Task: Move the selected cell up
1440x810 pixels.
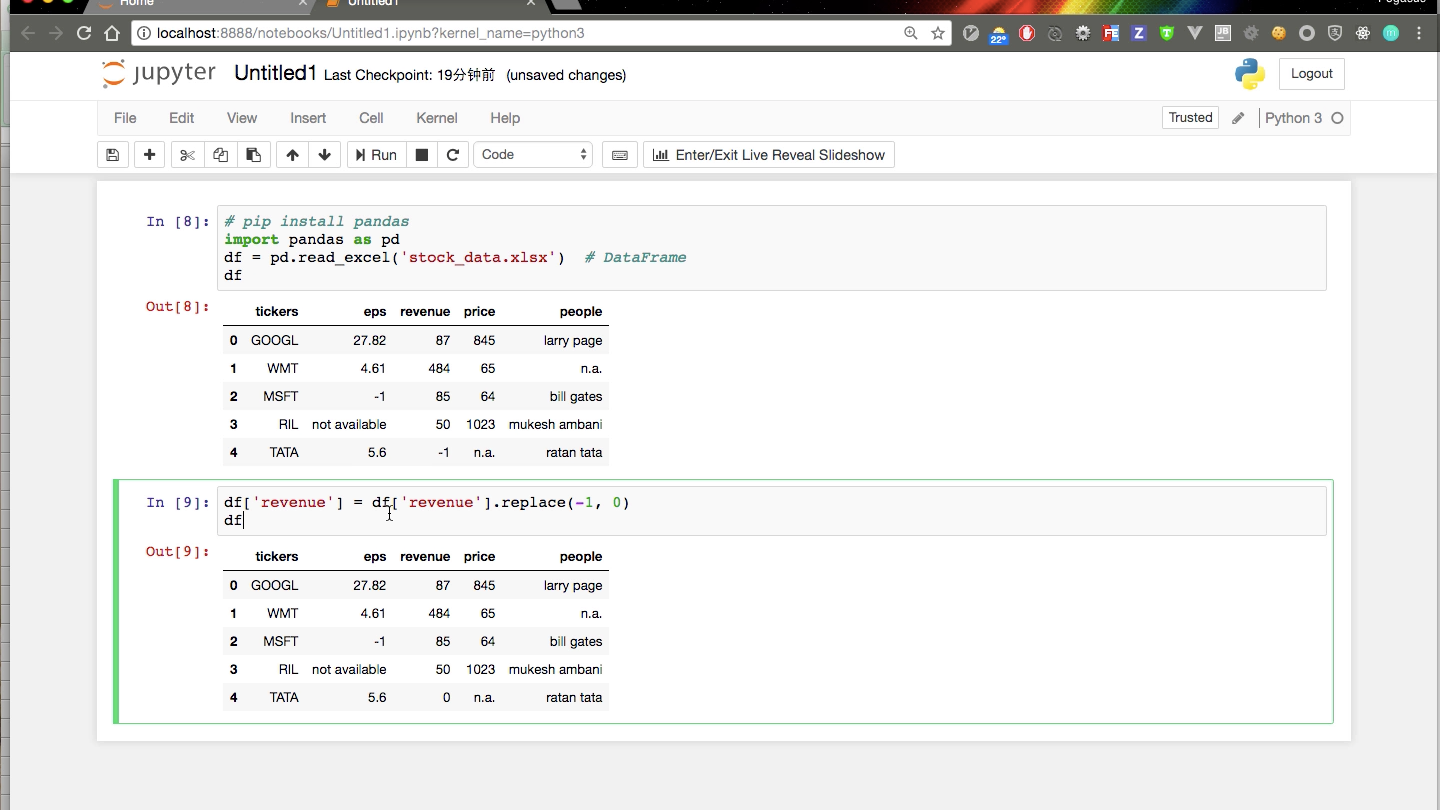Action: 292,154
